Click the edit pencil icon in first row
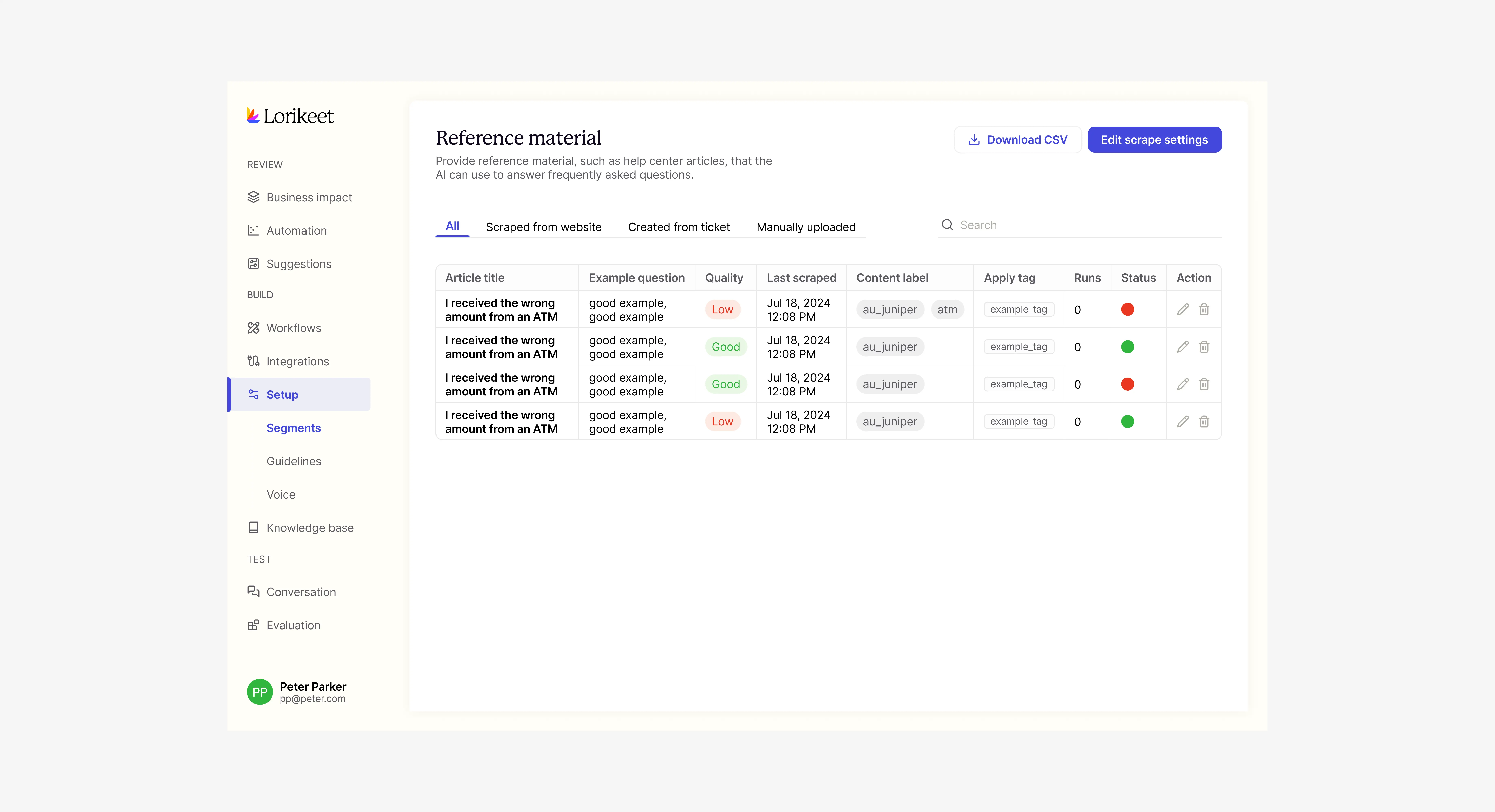 [1183, 309]
